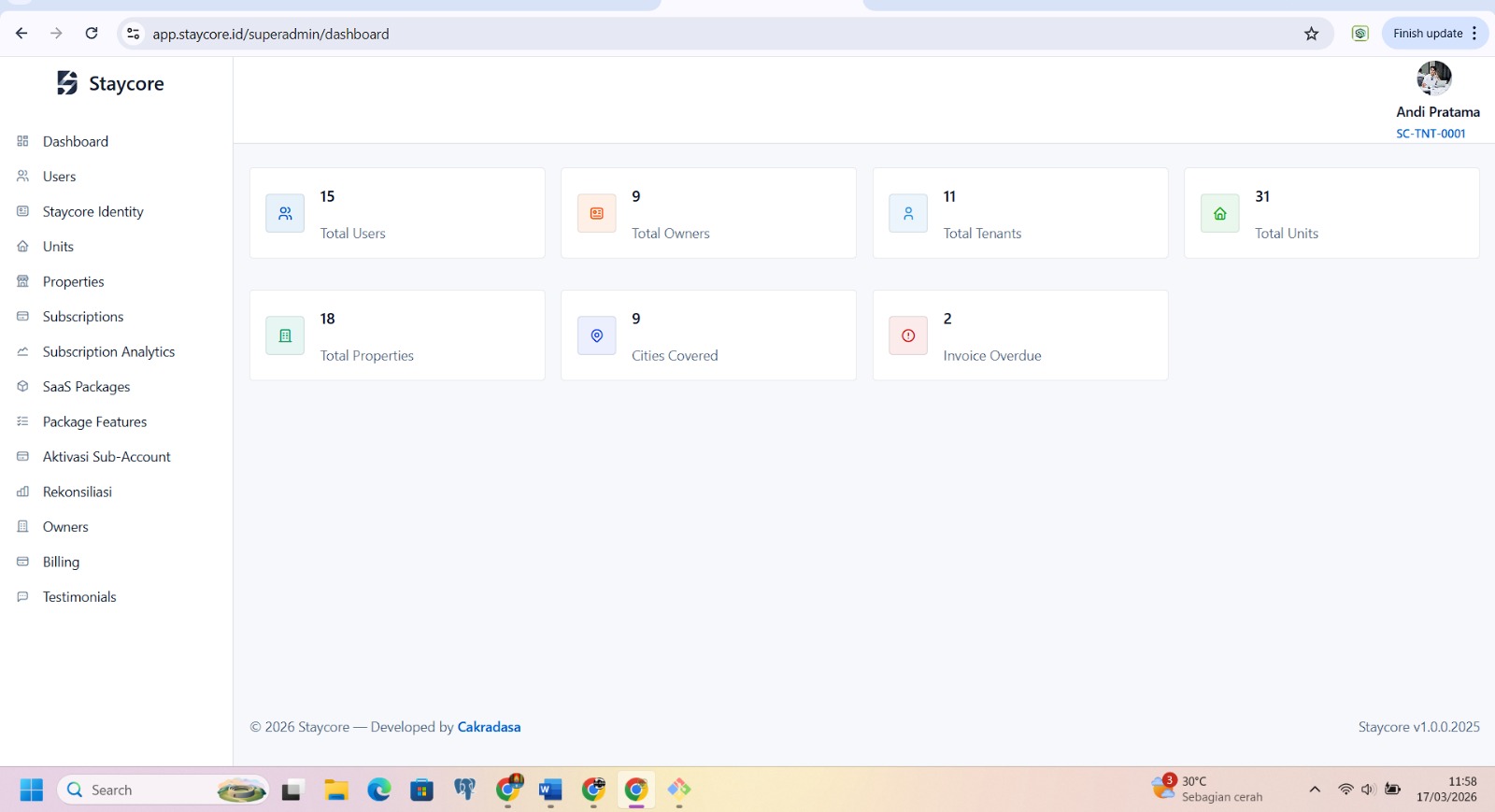Click the Testimonials chat icon in sidebar
This screenshot has width=1495, height=812.
tap(23, 596)
